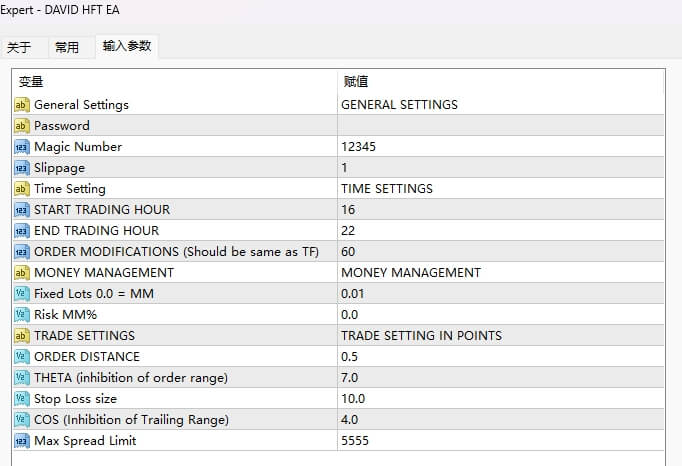Viewport: 682px width, 466px height.
Task: Click the empty Password value field
Action: point(500,126)
